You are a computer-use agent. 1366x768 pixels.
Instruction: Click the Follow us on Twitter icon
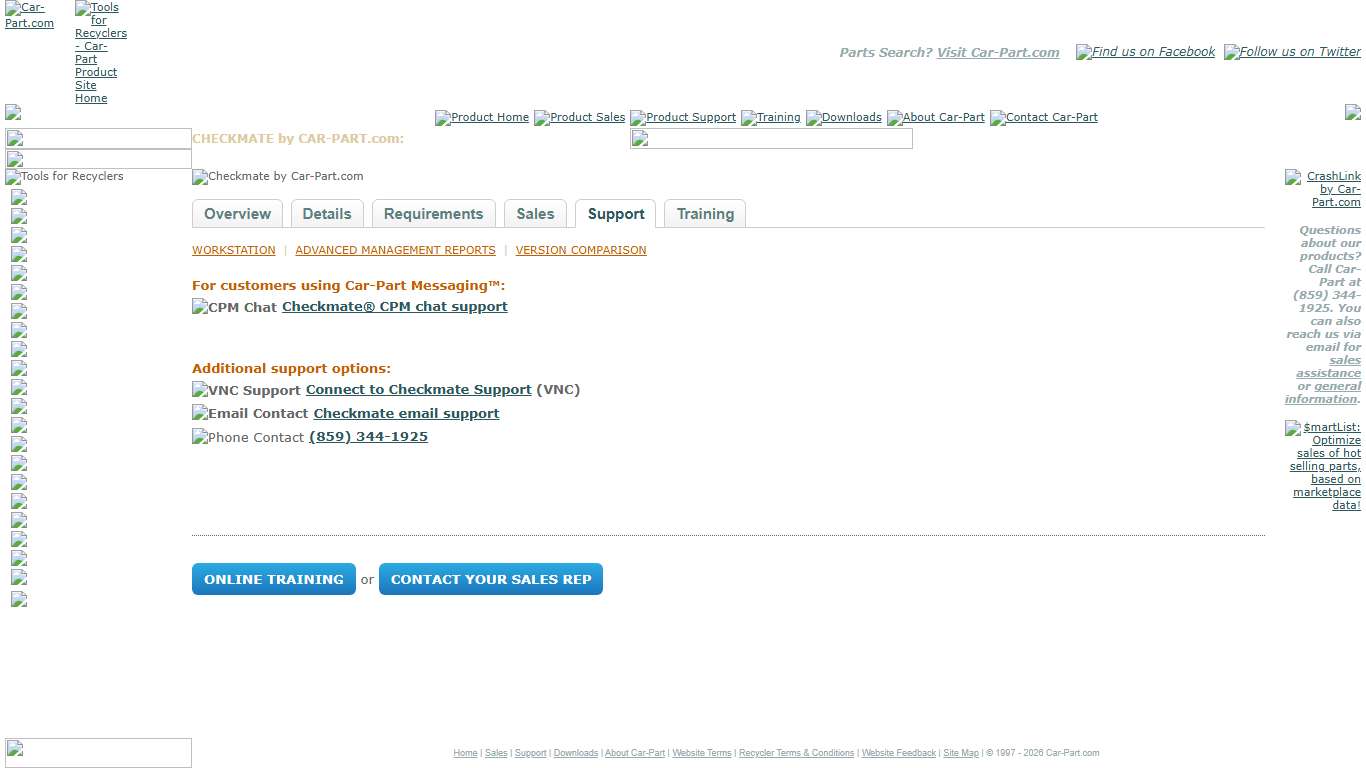1292,52
